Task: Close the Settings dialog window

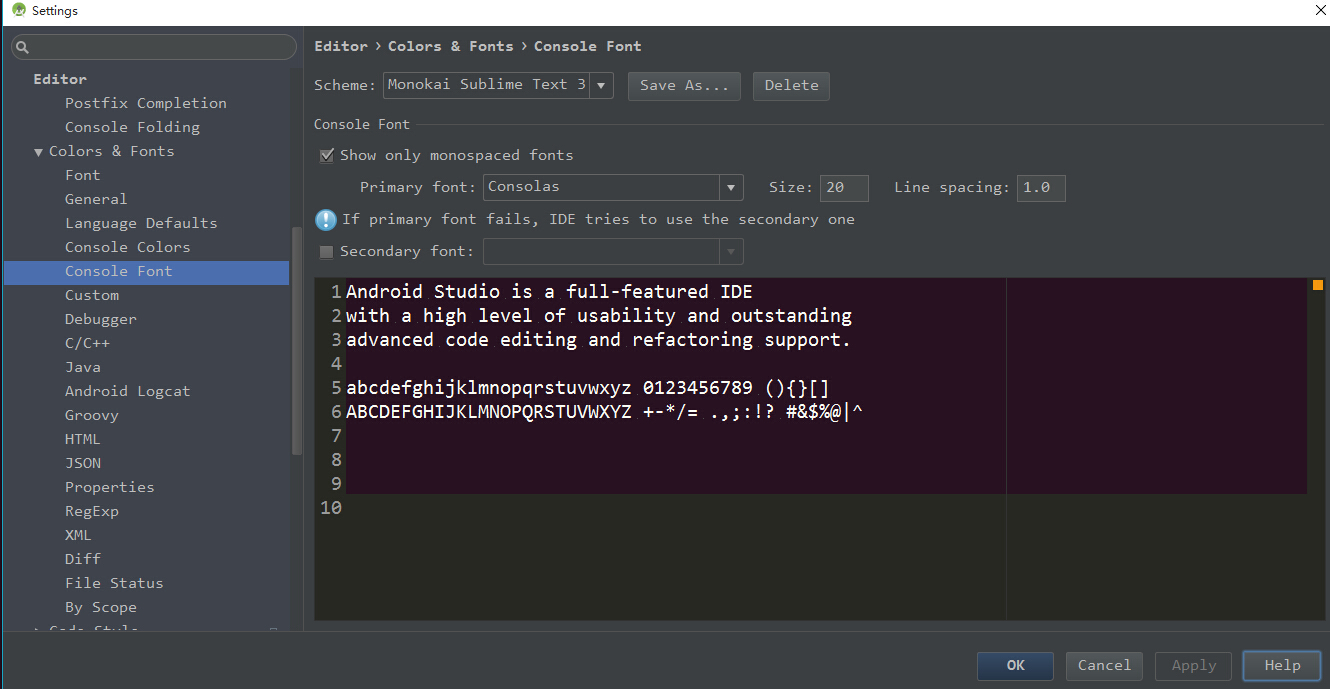Action: pyautogui.click(x=1320, y=11)
